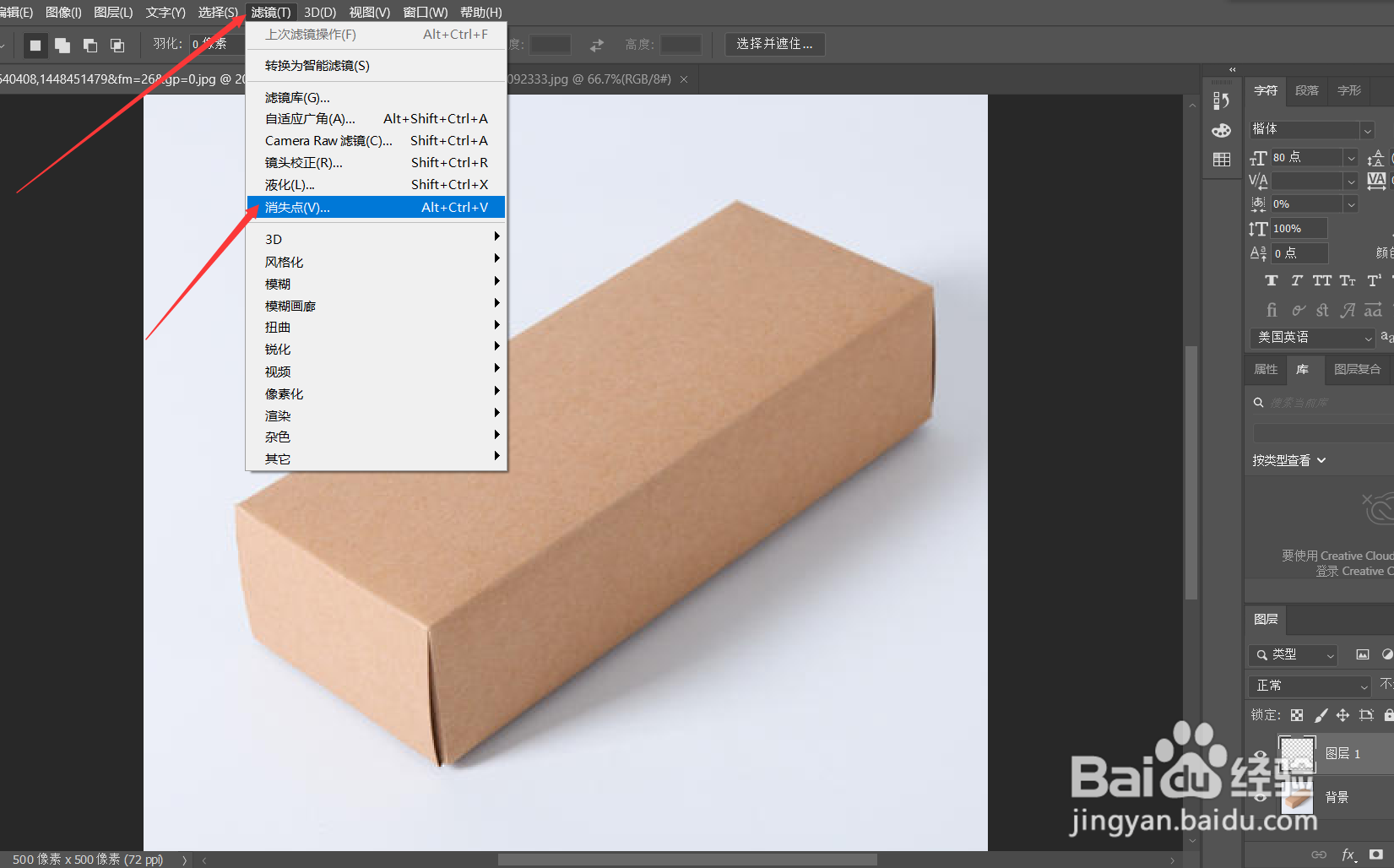Apply All Caps text style
Viewport: 1394px width, 868px height.
1322,280
